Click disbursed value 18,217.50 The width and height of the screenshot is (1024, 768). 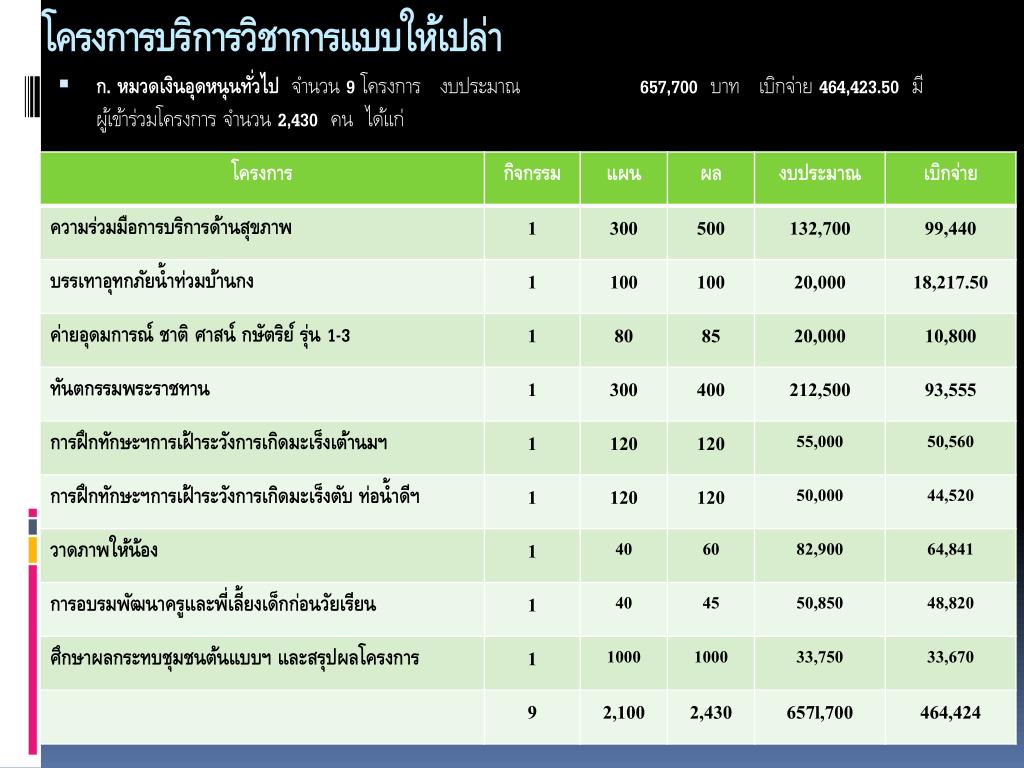pyautogui.click(x=950, y=282)
